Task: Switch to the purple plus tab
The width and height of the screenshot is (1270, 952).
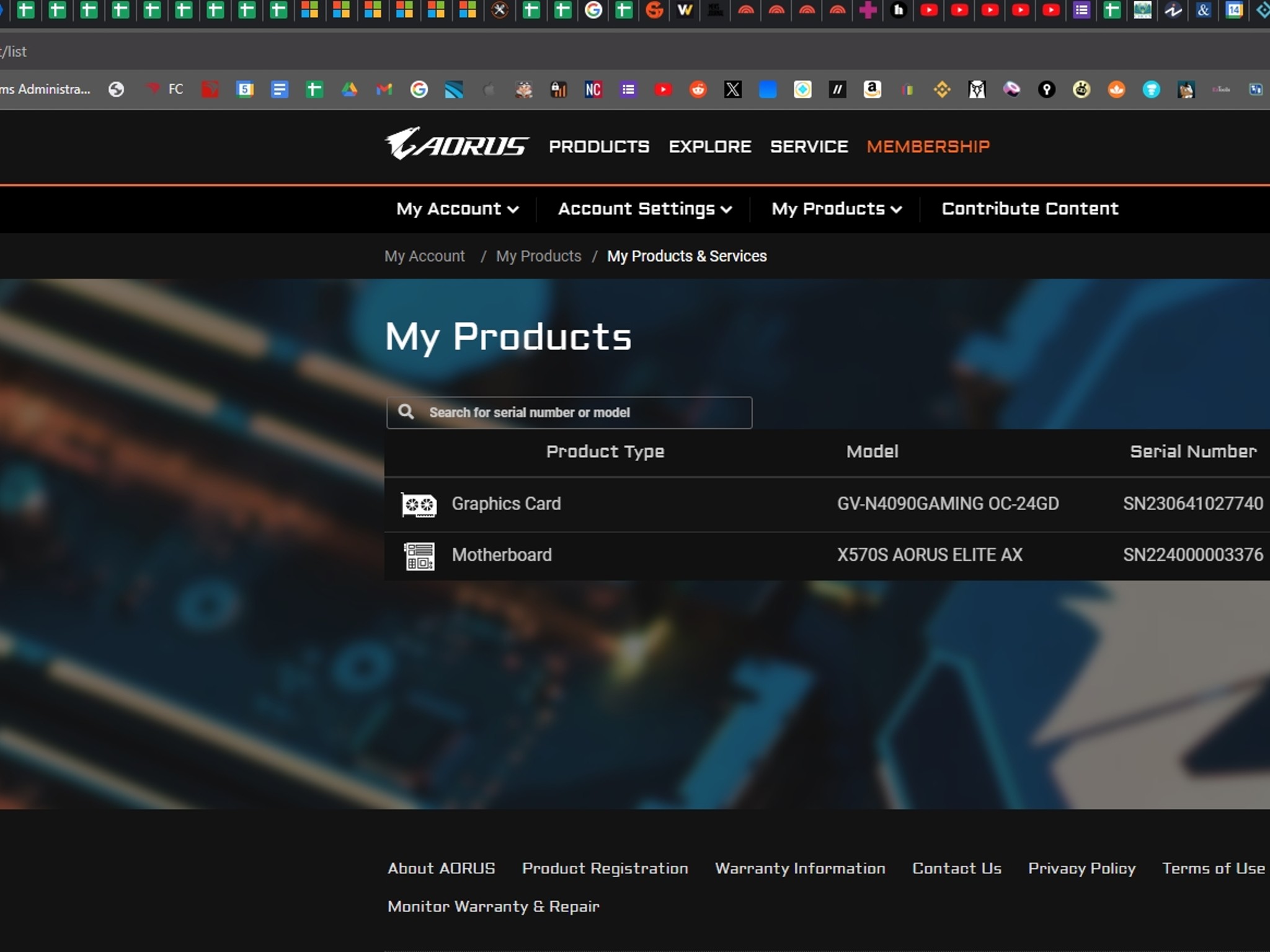Action: tap(868, 10)
